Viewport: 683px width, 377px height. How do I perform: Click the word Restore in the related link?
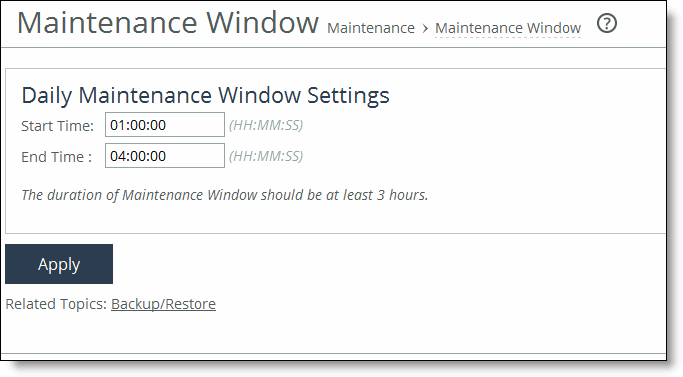190,304
